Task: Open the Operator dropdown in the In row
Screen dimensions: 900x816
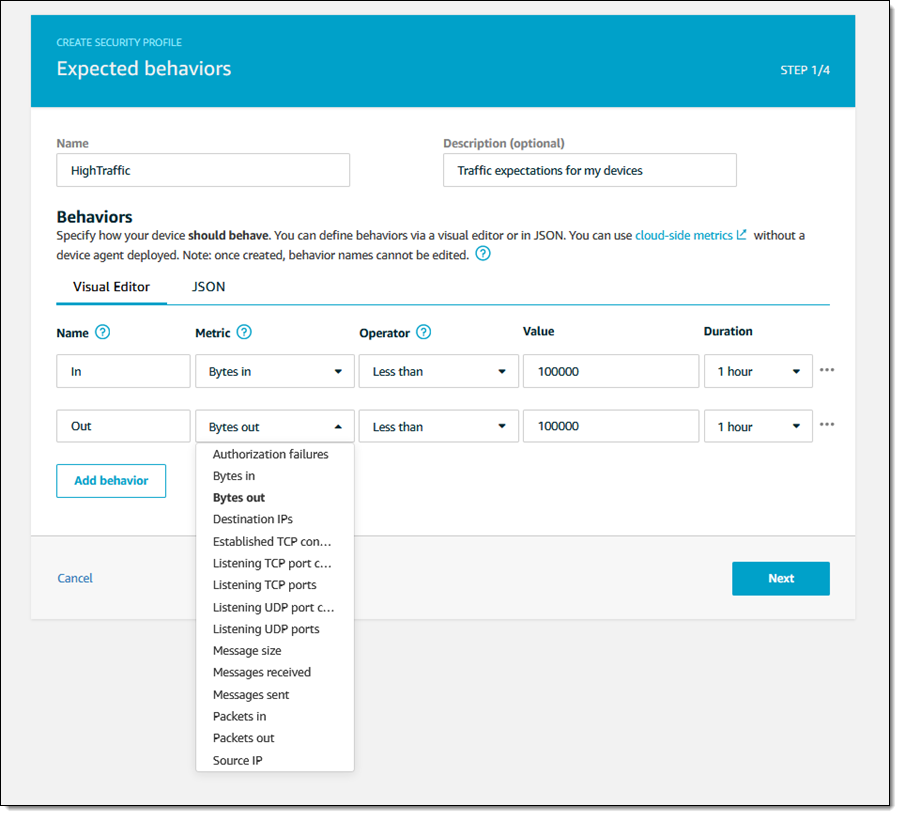Action: (438, 371)
